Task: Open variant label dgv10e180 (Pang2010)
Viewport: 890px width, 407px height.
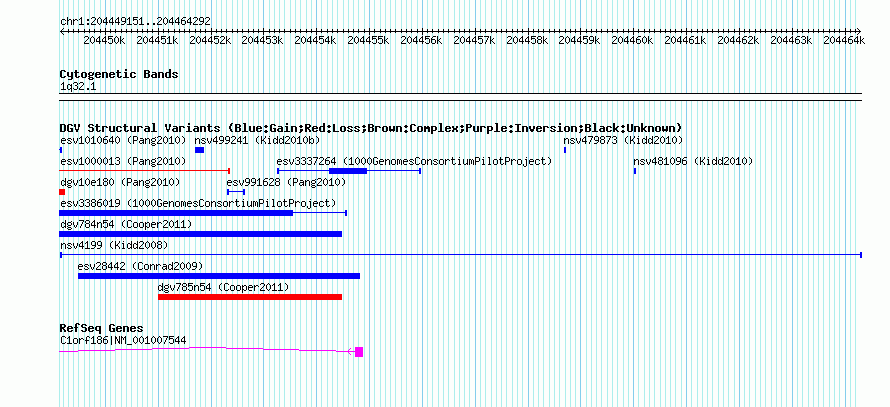Action: tap(120, 182)
